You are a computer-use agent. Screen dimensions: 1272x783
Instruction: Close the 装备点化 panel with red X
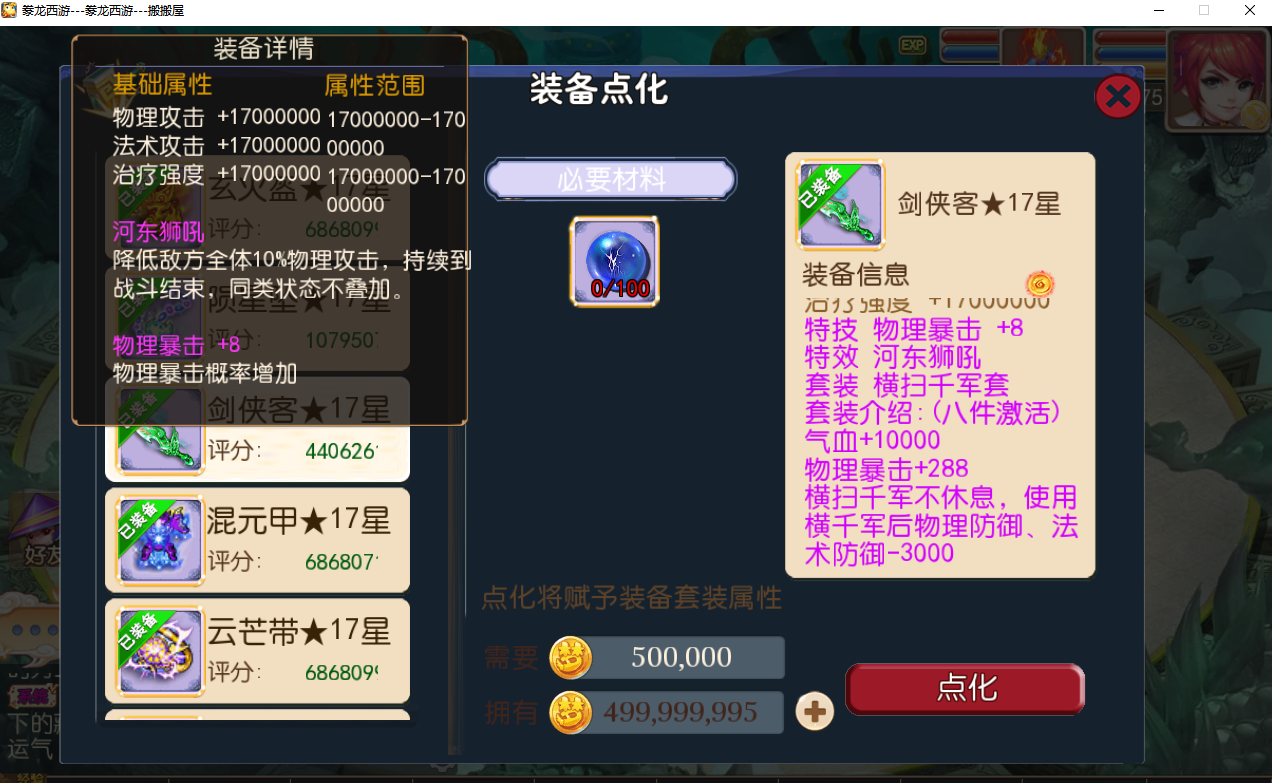(x=1118, y=97)
